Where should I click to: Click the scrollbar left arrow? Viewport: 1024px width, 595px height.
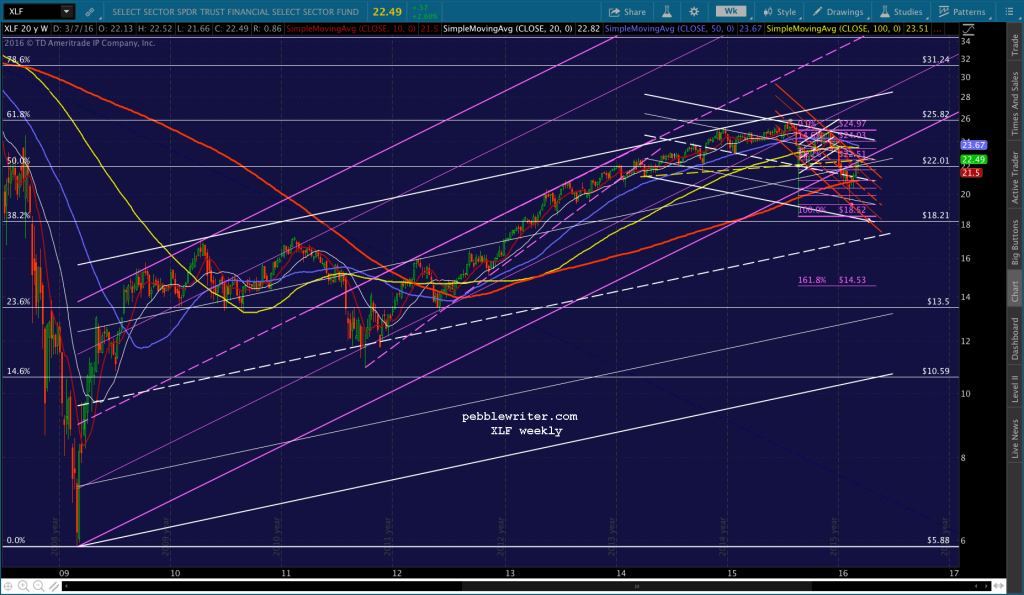[66, 586]
